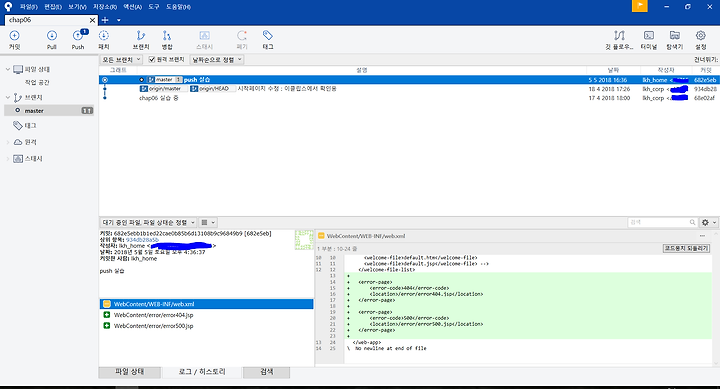Open the 보기 menu

[x=77, y=7]
